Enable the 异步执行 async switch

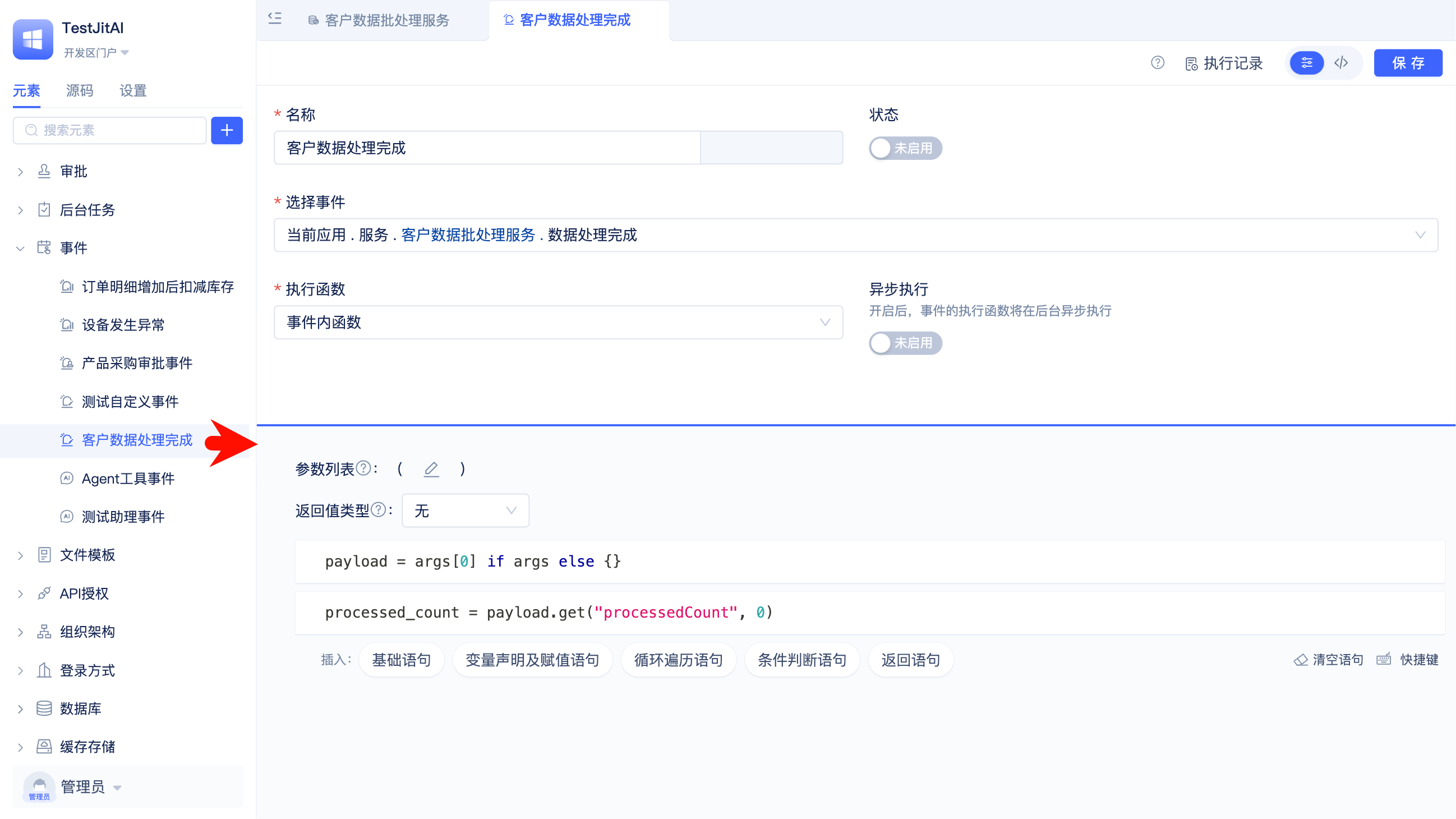pyautogui.click(x=905, y=343)
